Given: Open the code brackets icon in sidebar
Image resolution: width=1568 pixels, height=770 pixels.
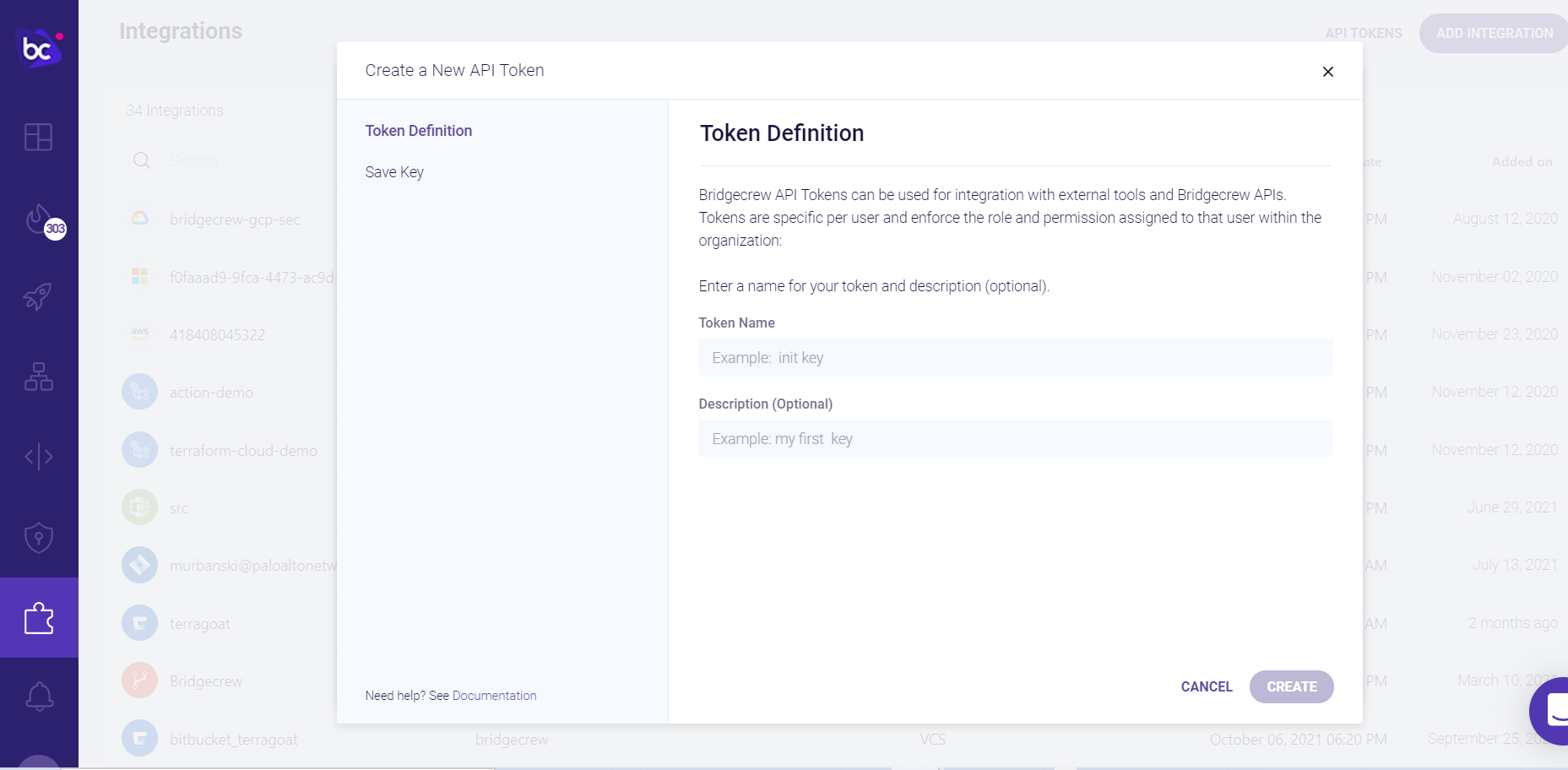Looking at the screenshot, I should (39, 457).
